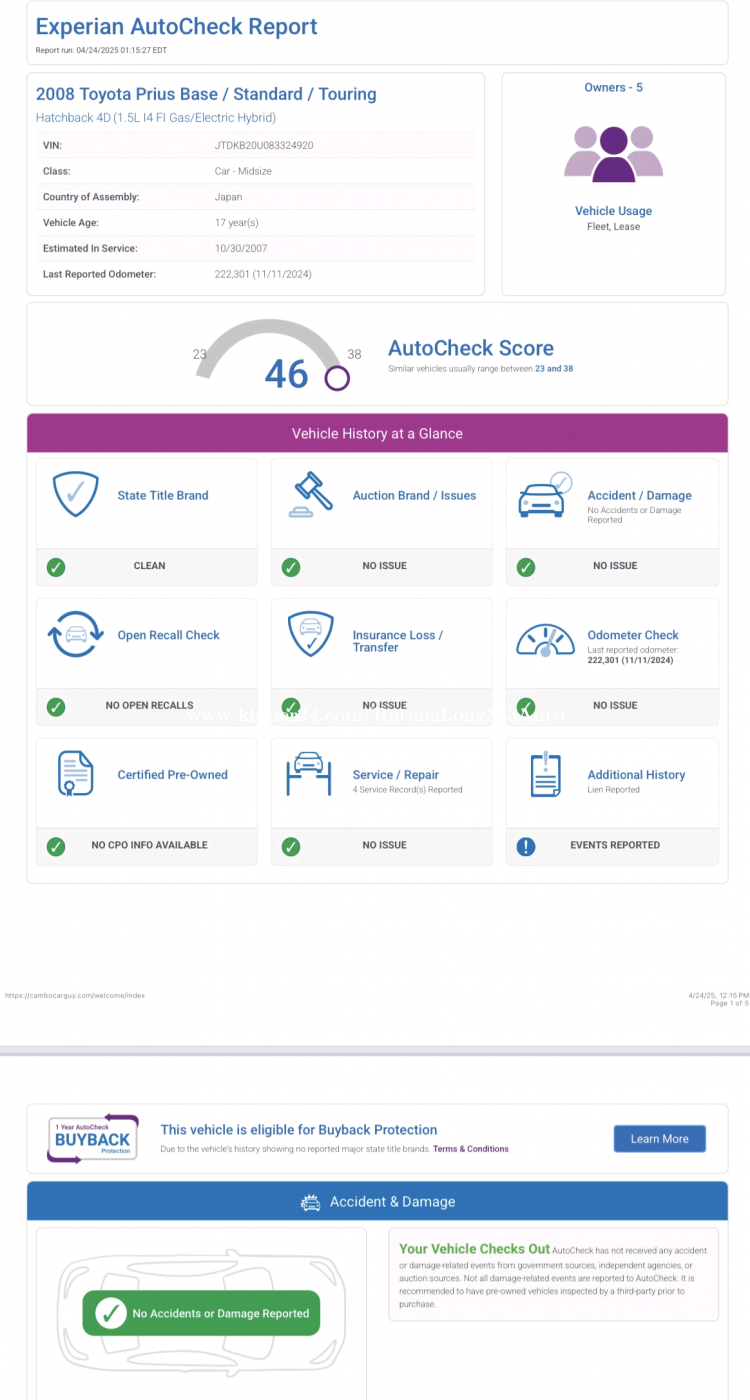This screenshot has height=1400, width=750.
Task: Open the Additional History link
Action: point(636,775)
